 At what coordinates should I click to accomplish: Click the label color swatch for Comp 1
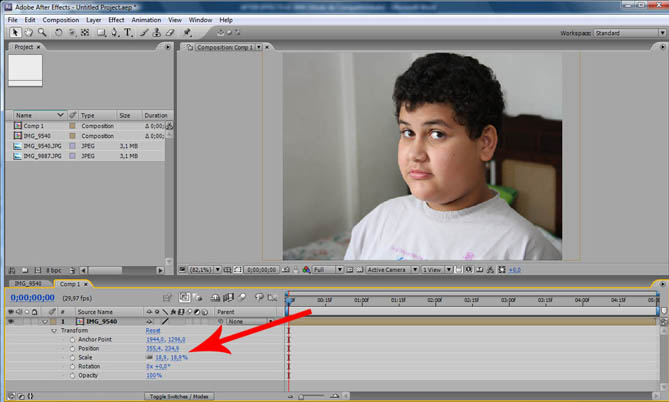coord(71,126)
